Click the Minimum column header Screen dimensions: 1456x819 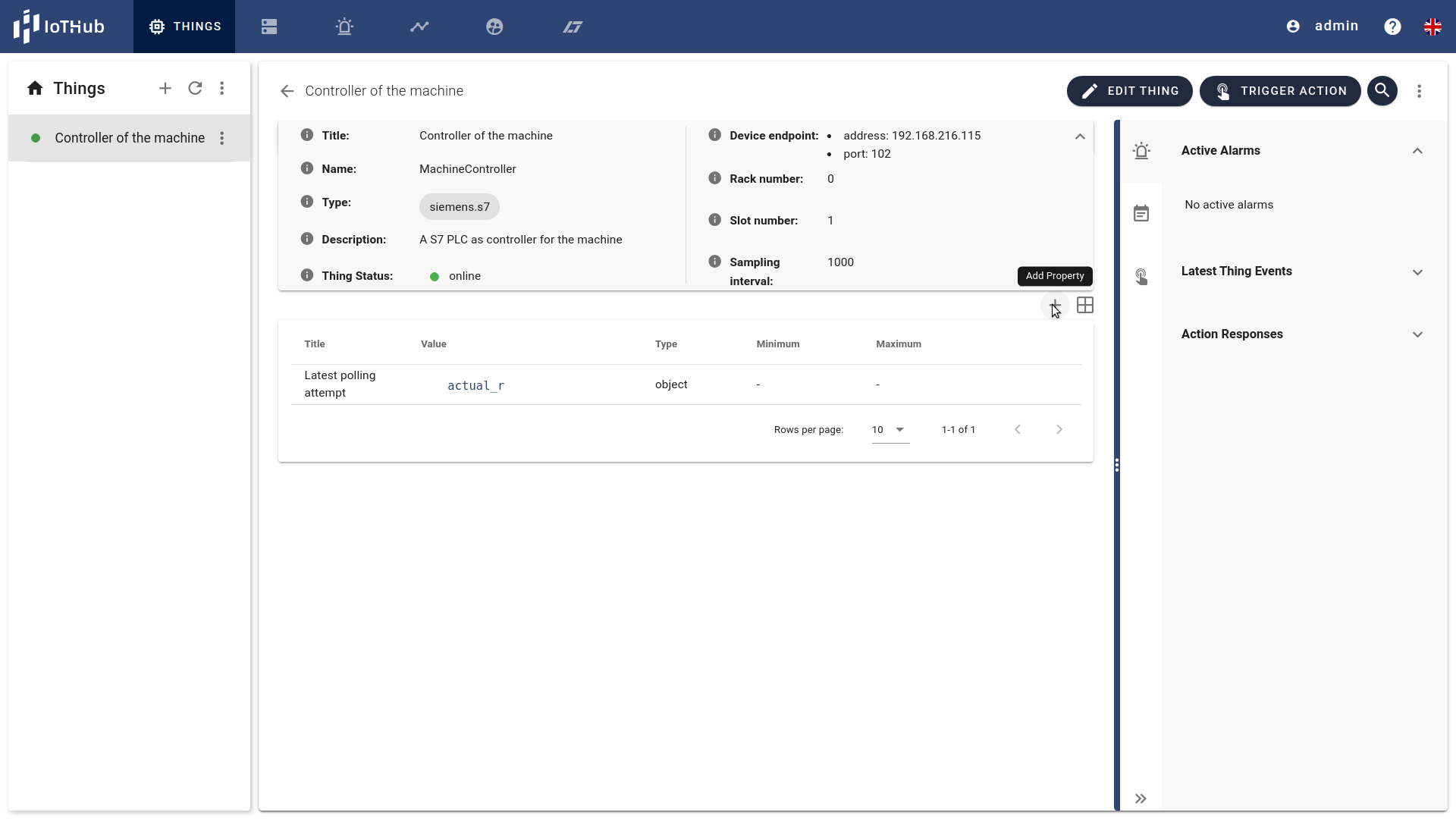[x=778, y=344]
